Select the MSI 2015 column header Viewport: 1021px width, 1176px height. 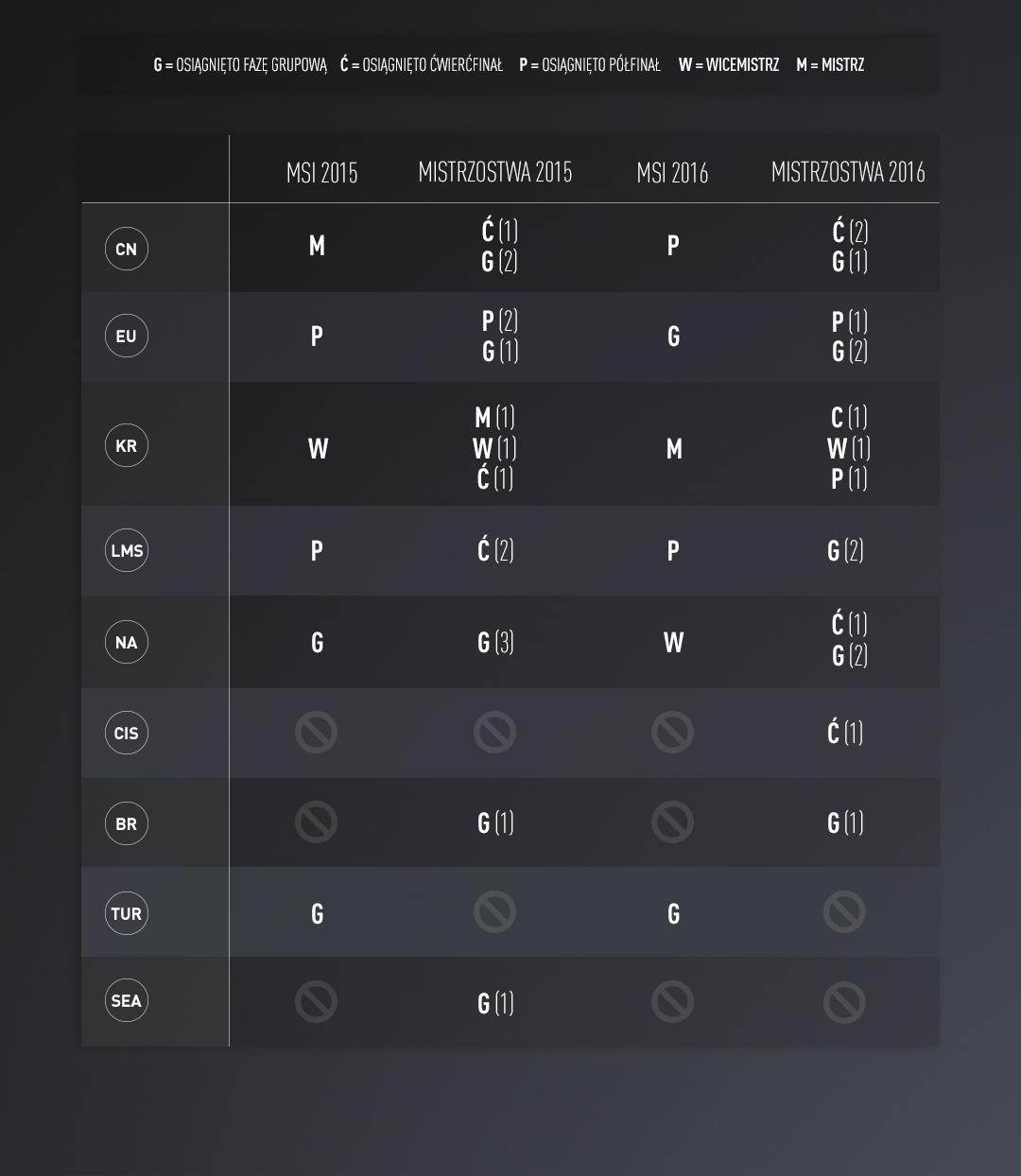point(321,172)
